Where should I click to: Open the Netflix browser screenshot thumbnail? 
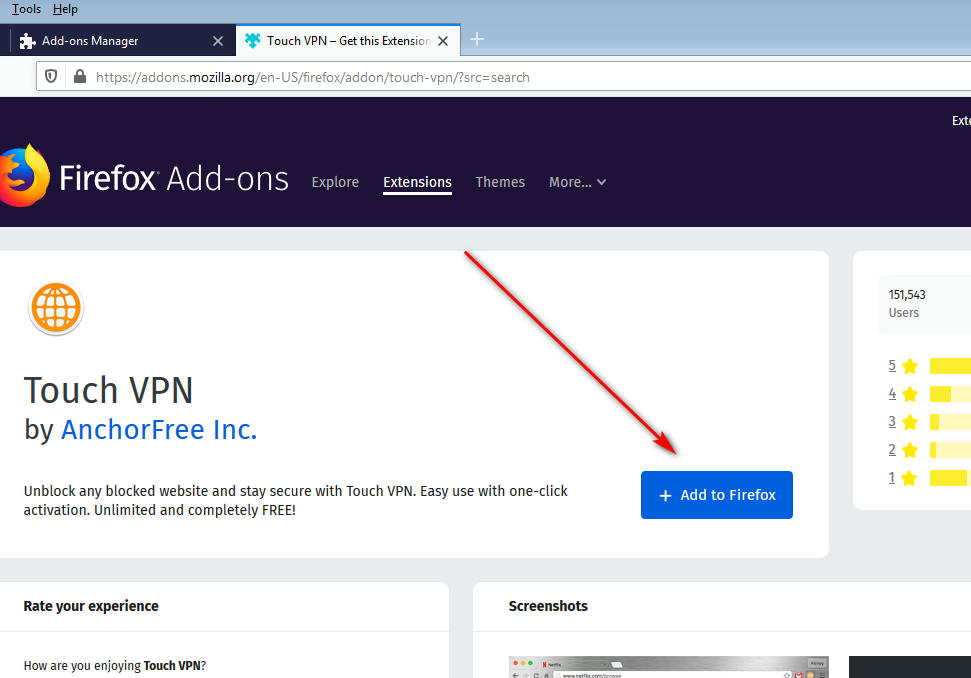coord(669,667)
